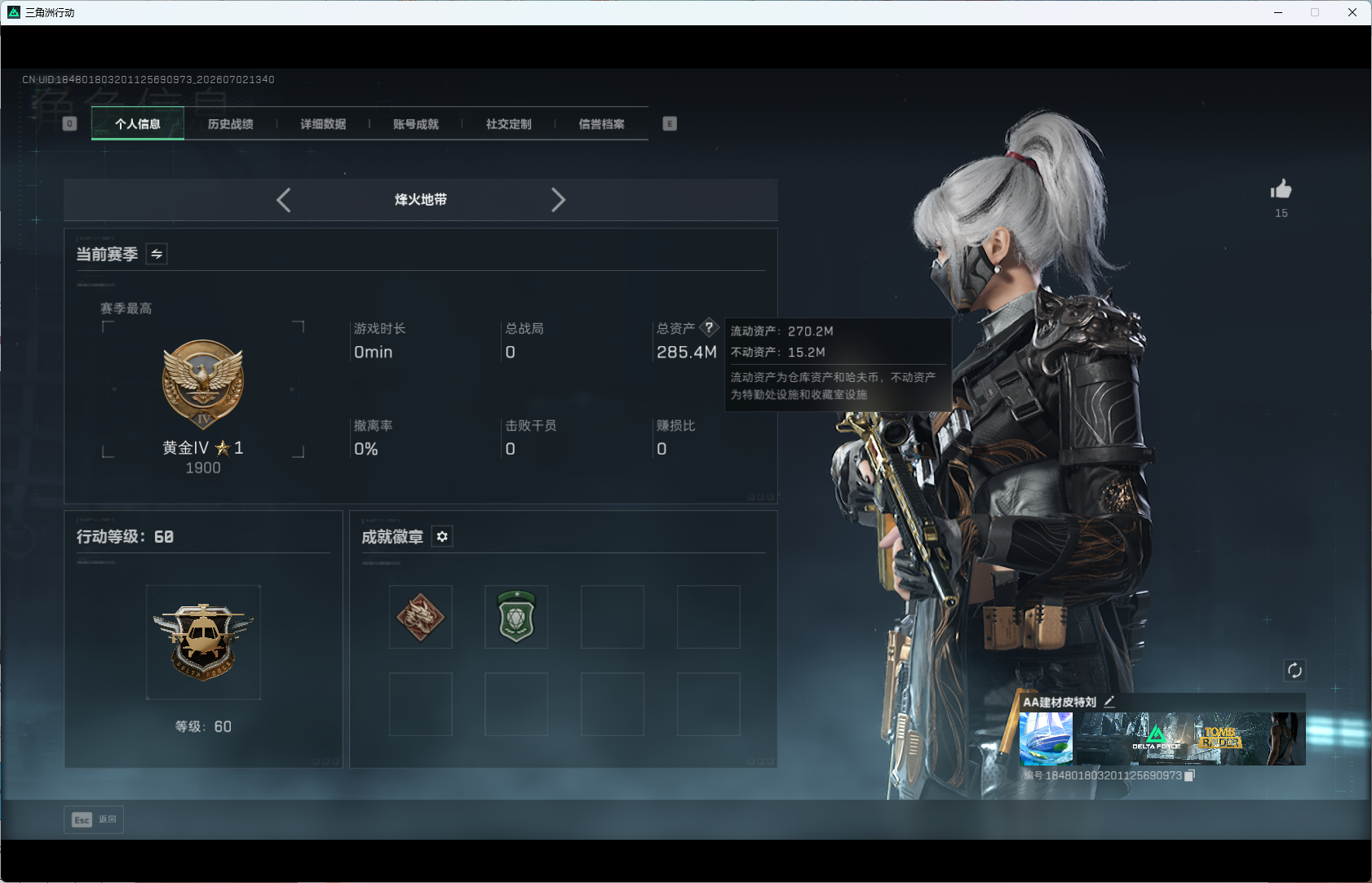This screenshot has width=1372, height=883.
Task: Click the edit pencil next to AA建材皮特刘
Action: click(1109, 702)
